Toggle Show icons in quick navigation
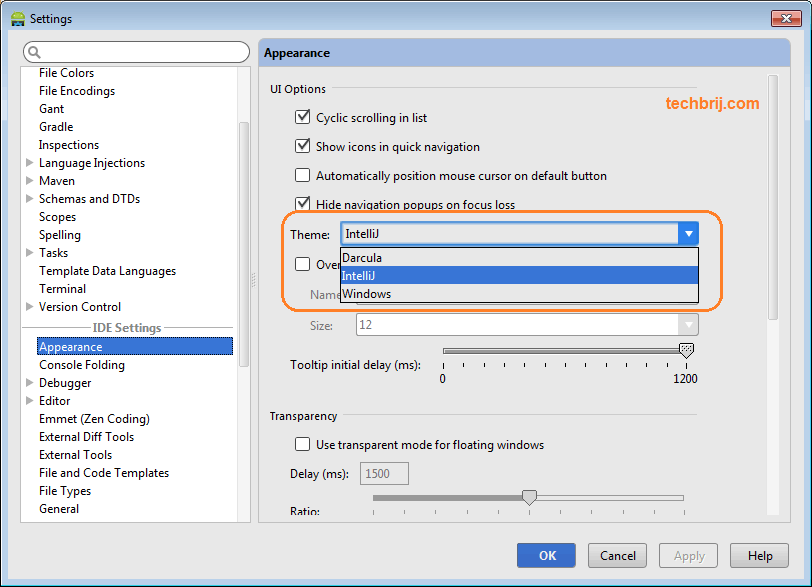 (x=302, y=146)
